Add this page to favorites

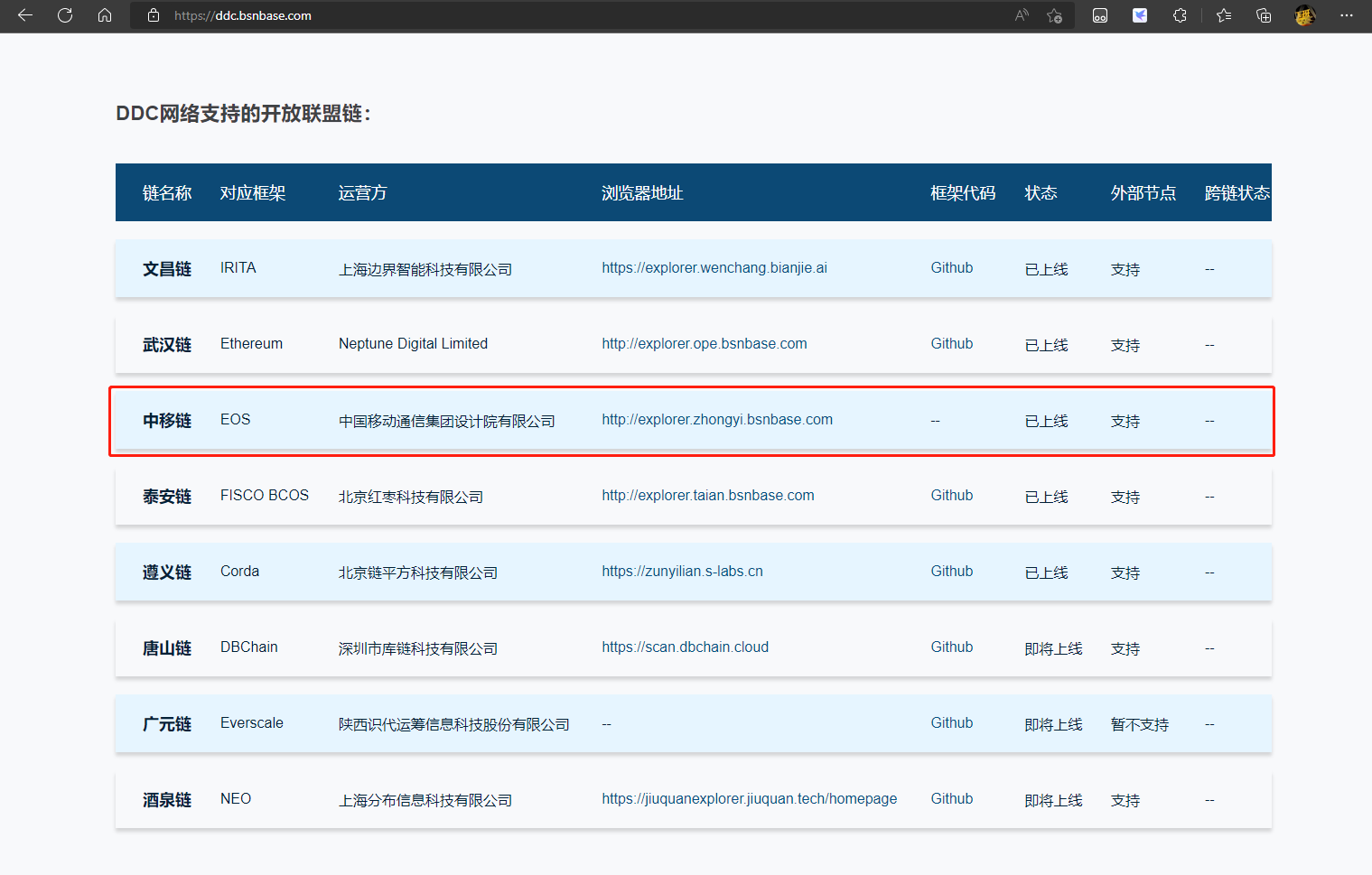pos(1054,15)
